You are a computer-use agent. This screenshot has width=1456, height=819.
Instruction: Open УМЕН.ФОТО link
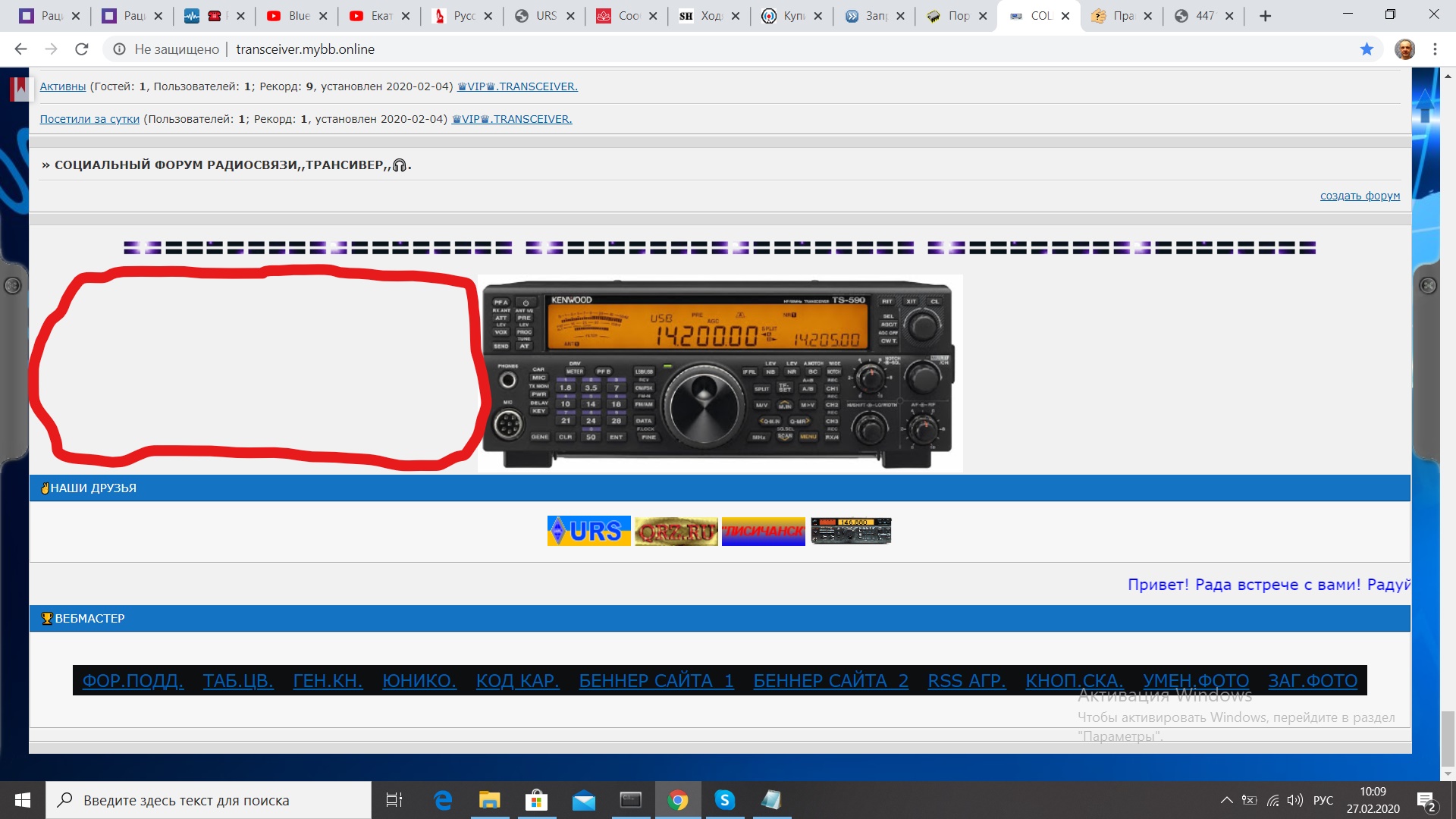[x=1196, y=681]
